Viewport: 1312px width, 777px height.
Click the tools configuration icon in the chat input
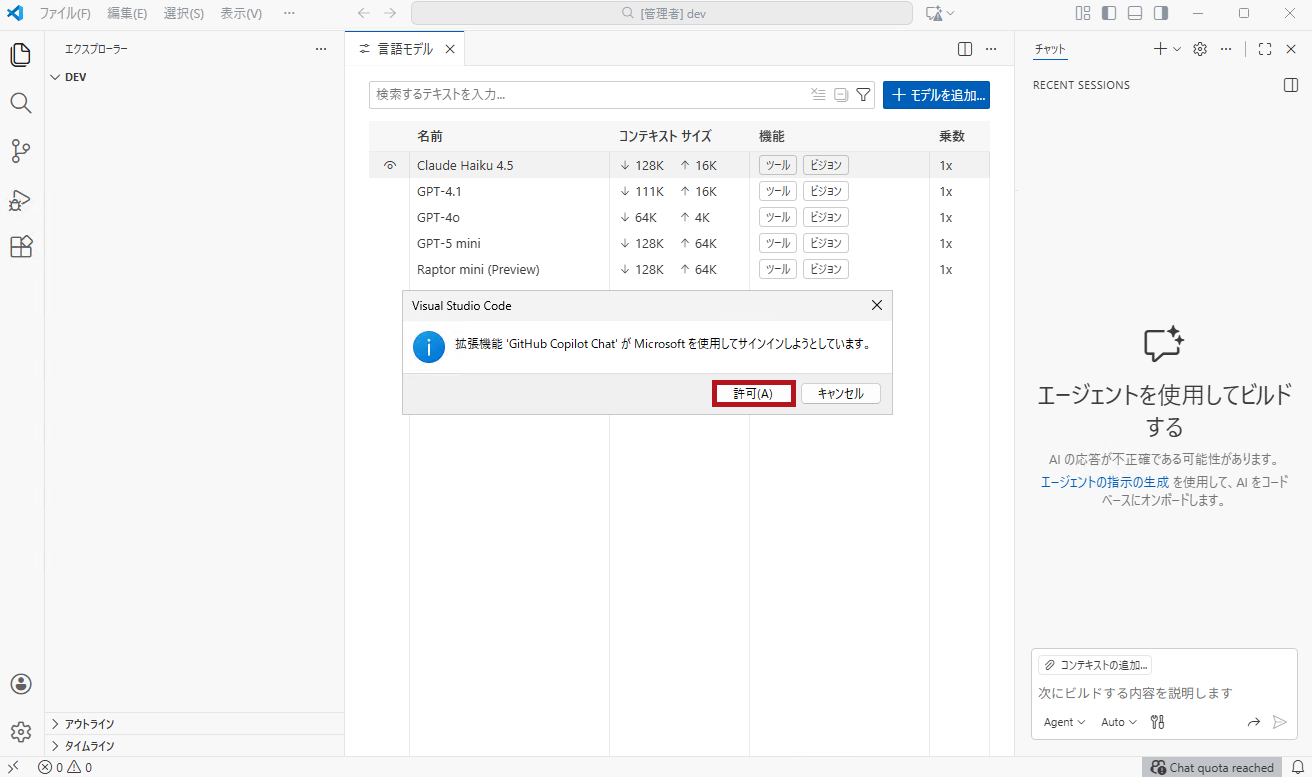coord(1157,721)
